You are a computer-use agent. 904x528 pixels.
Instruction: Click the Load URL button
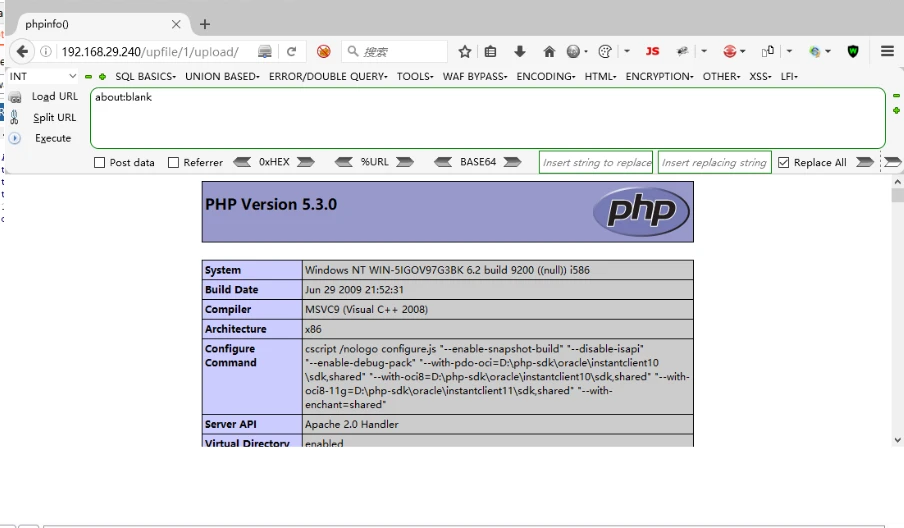54,96
